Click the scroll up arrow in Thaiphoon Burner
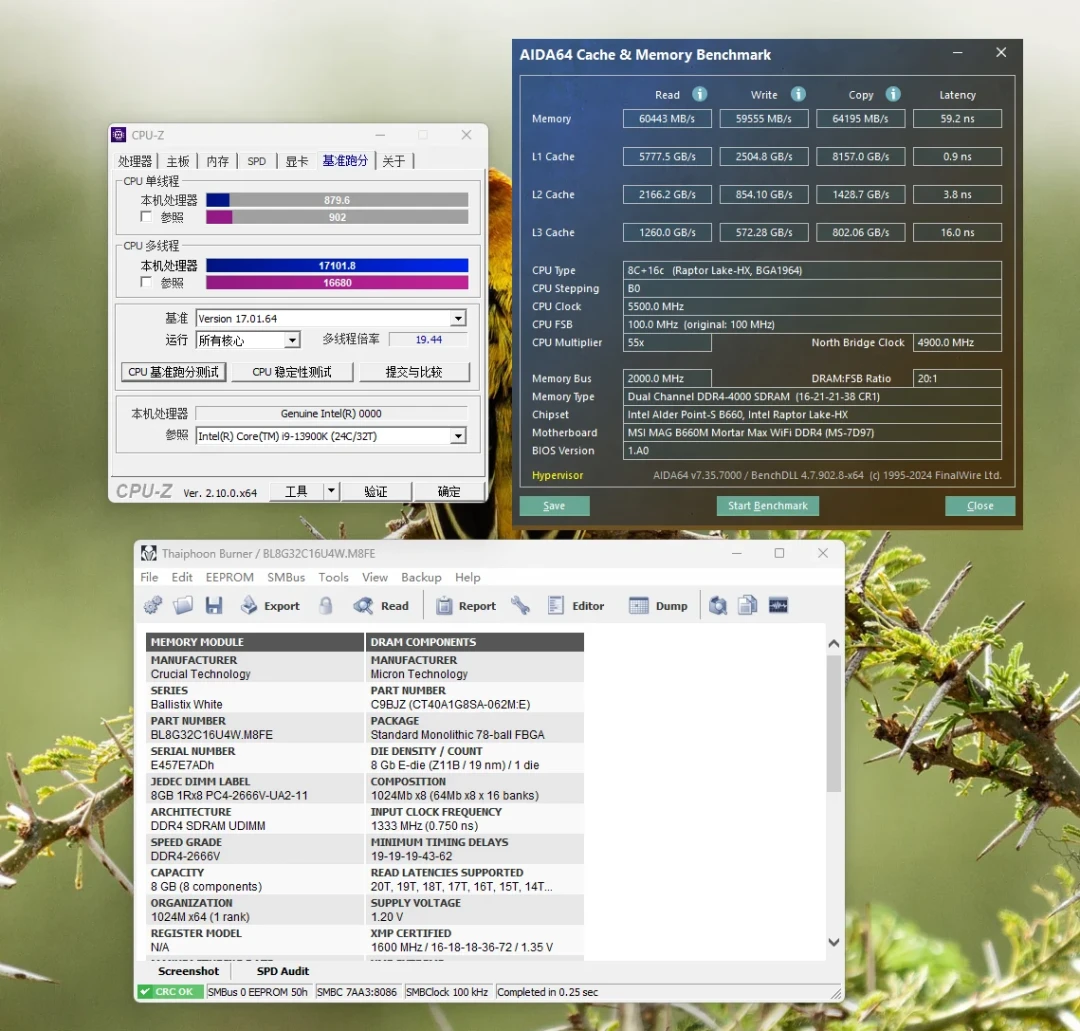Screen dimensions: 1080x1031 pos(833,643)
